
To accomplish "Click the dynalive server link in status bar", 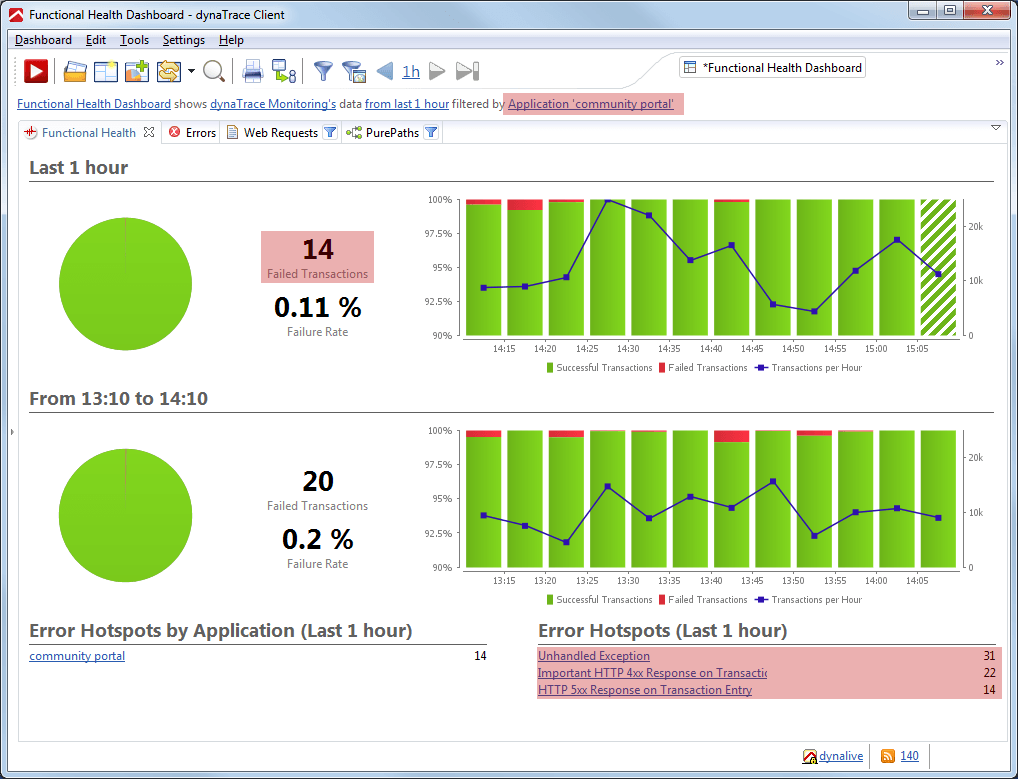I will click(841, 756).
